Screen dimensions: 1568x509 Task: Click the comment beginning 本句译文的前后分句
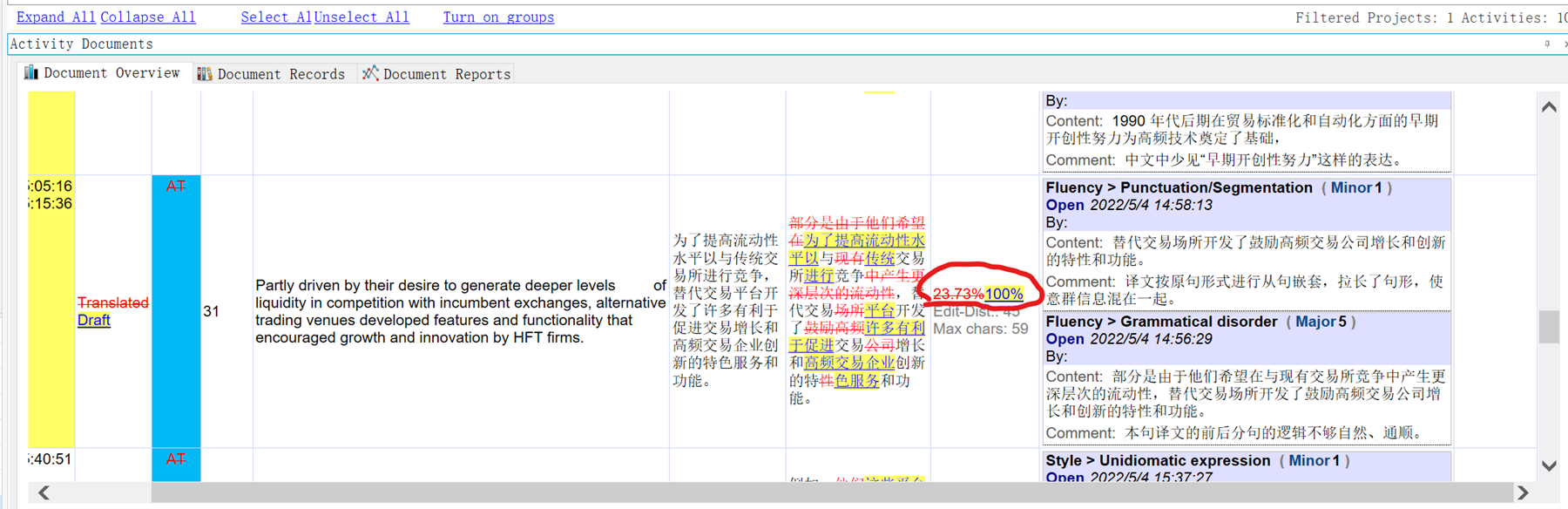point(1235,433)
